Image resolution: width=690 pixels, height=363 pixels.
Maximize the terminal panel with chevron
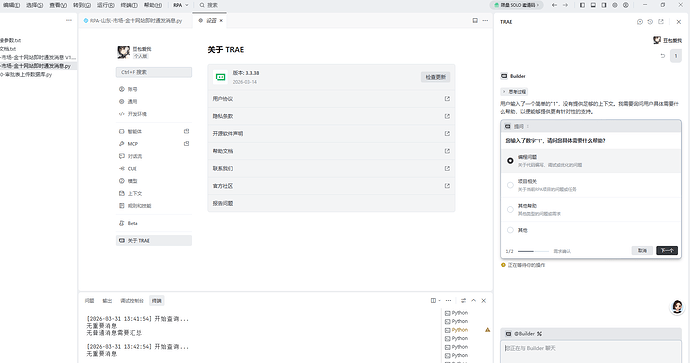pos(473,301)
